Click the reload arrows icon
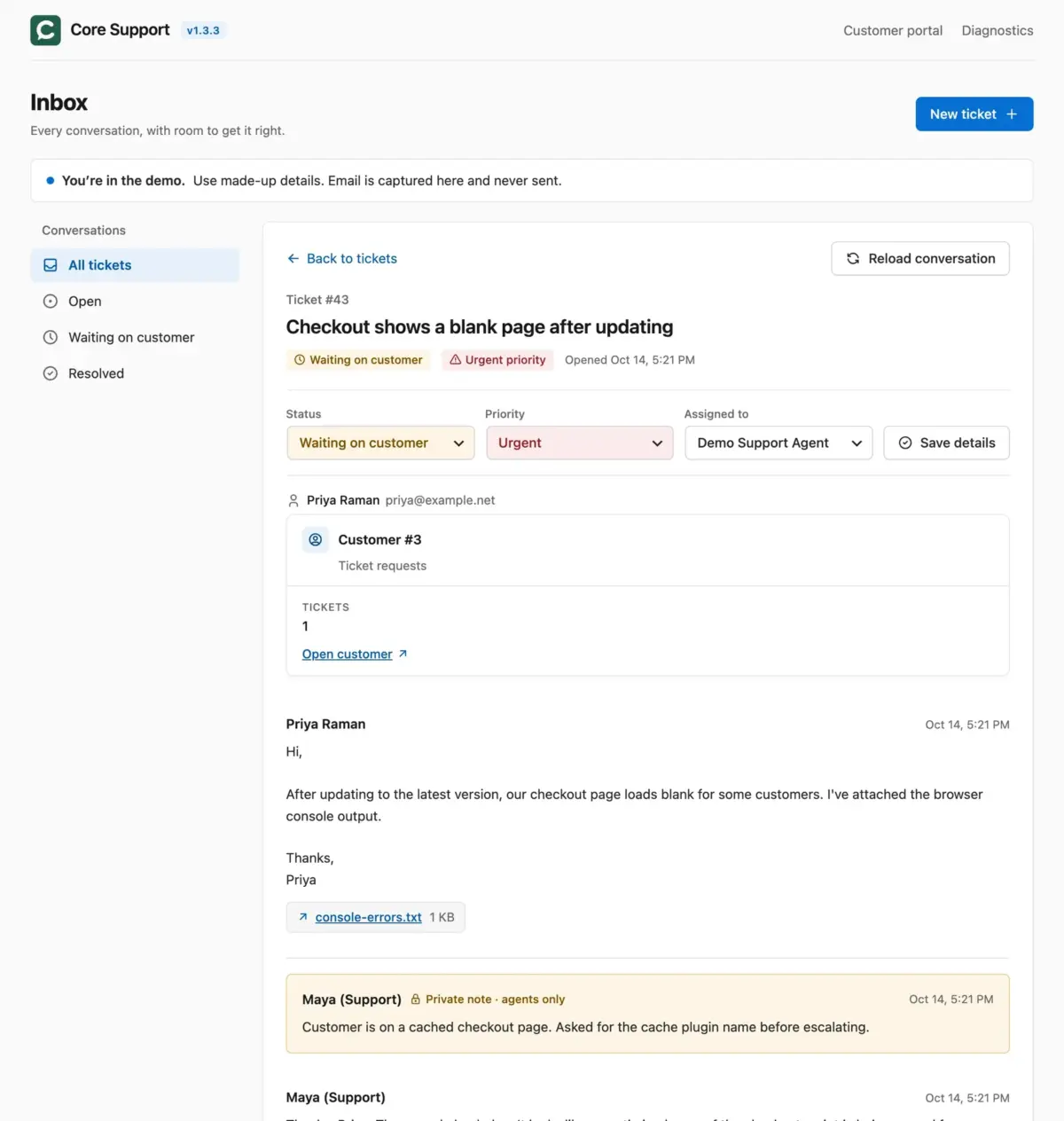Viewport: 1064px width, 1121px height. click(853, 259)
